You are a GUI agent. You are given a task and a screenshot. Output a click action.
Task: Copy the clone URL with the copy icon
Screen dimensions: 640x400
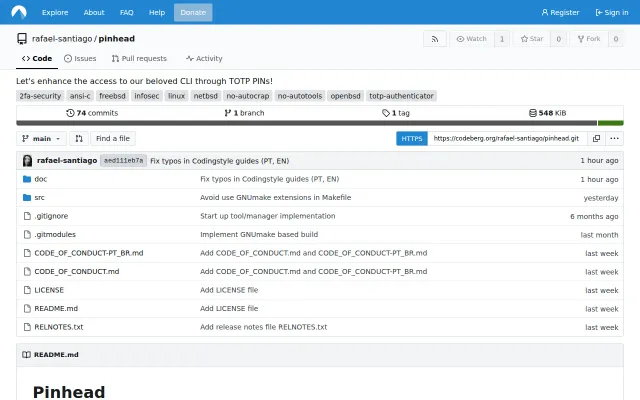coord(596,138)
